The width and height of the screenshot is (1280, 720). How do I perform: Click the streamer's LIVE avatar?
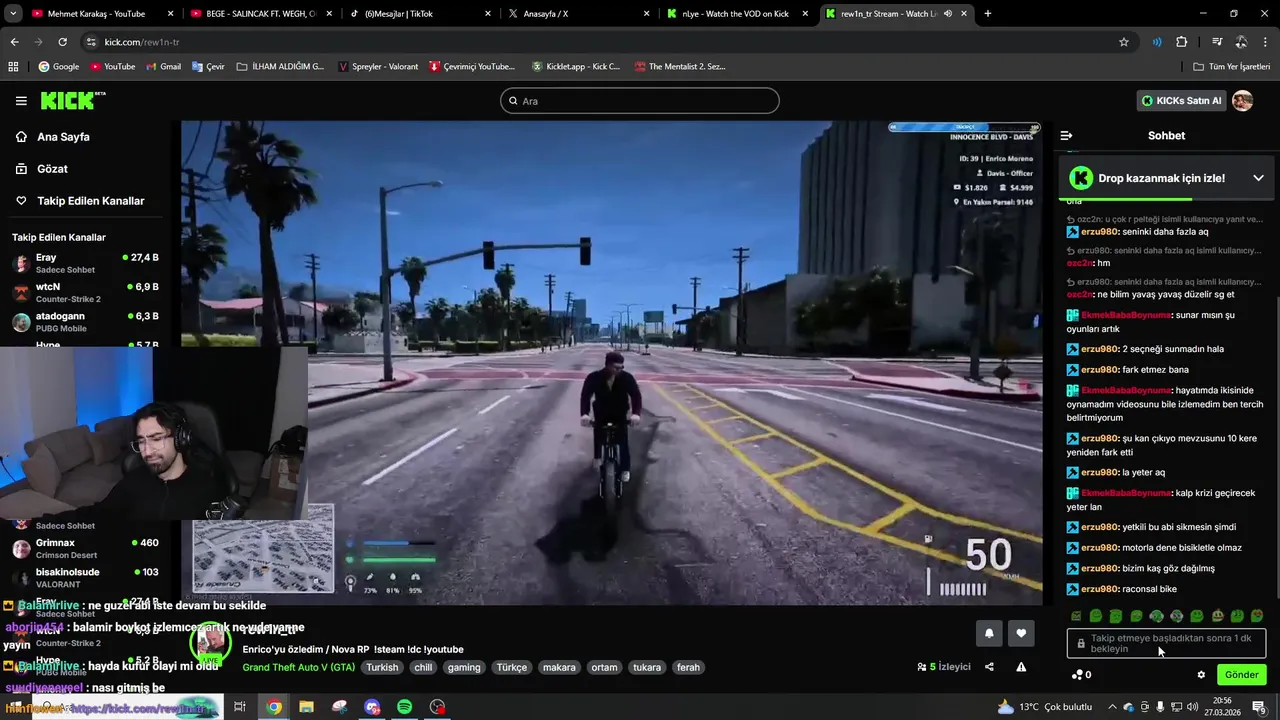click(x=210, y=642)
